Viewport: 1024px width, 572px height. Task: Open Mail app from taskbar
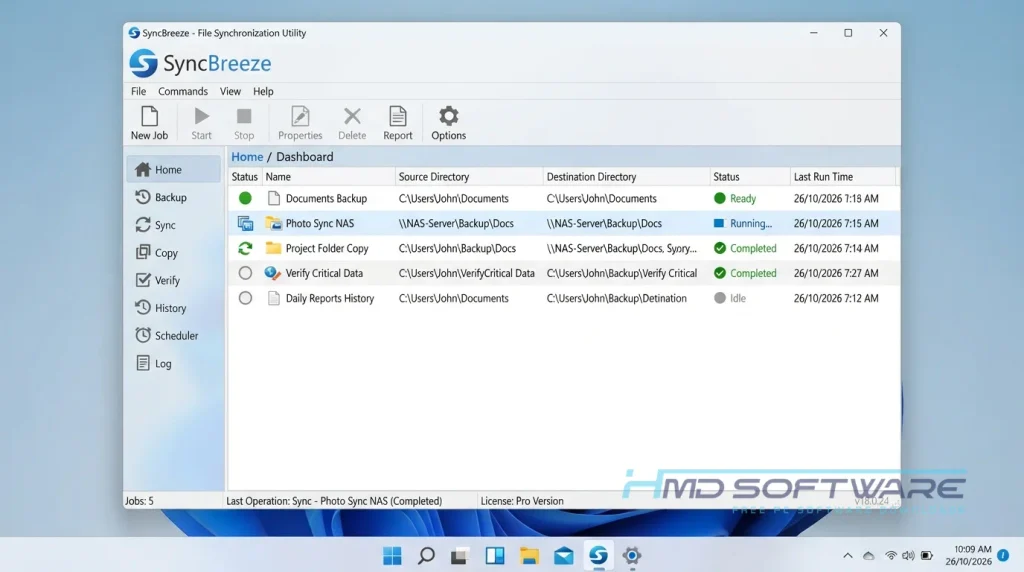(564, 556)
